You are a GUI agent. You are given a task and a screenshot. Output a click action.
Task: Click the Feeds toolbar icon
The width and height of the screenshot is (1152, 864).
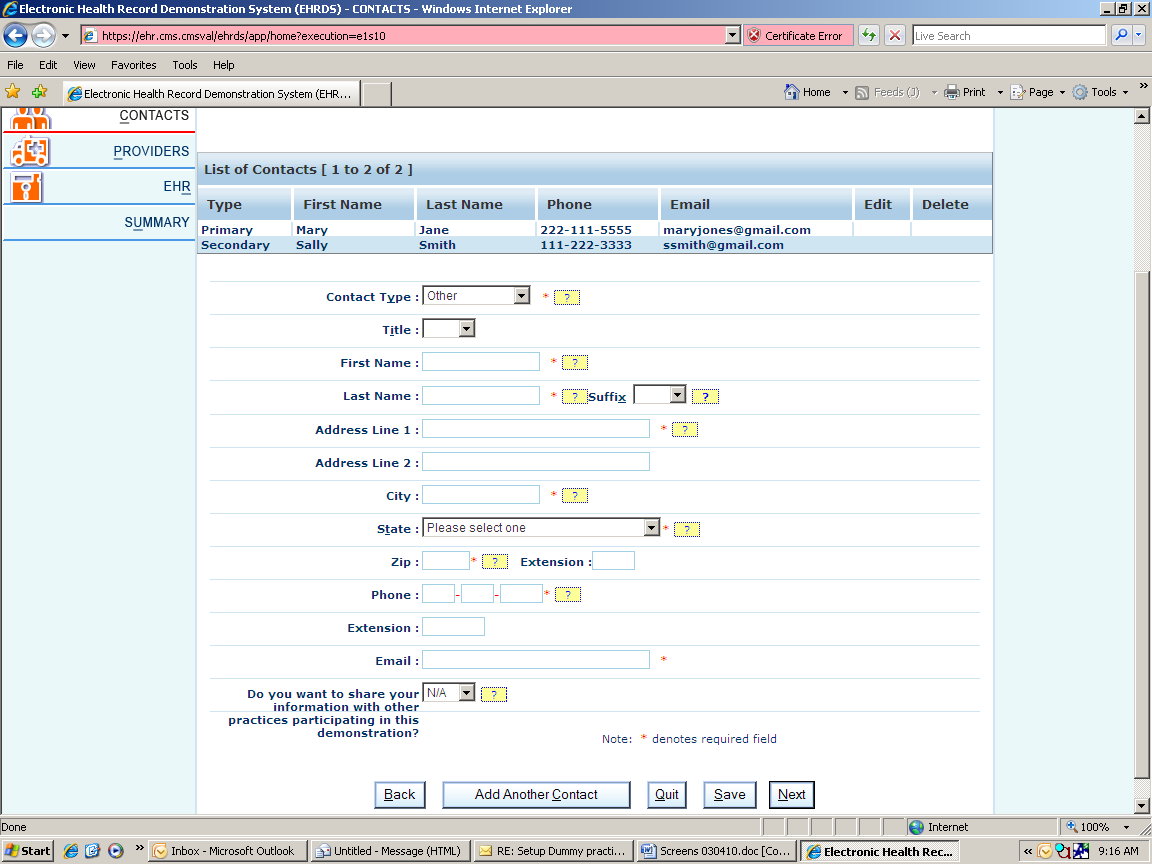863,93
